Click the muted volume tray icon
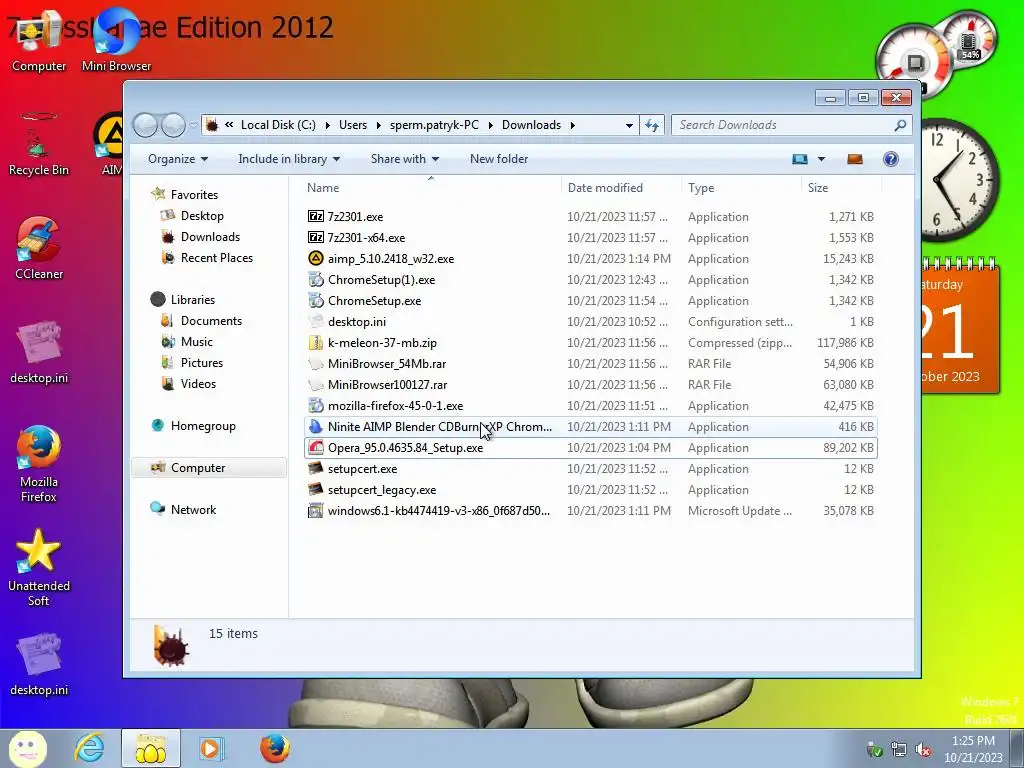The width and height of the screenshot is (1024, 768). point(923,750)
